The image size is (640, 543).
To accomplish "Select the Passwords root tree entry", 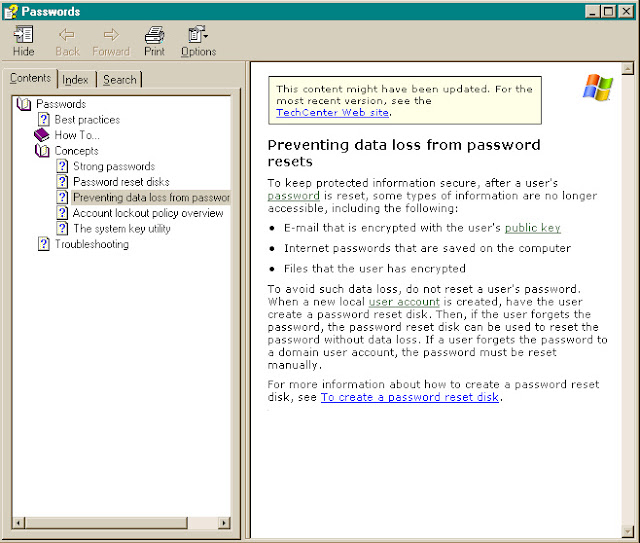I will coord(61,104).
